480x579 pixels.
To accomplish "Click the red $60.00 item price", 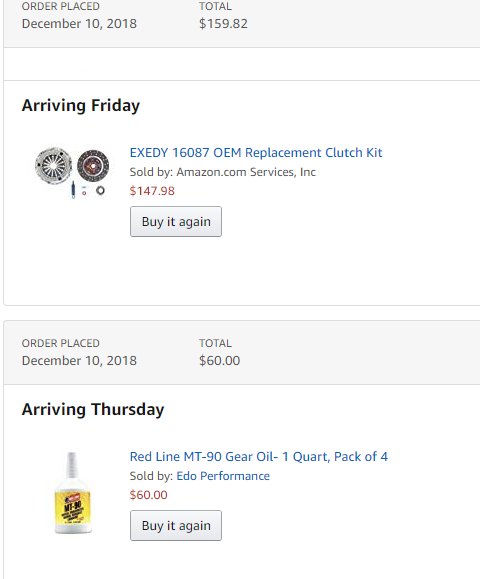I will 148,495.
